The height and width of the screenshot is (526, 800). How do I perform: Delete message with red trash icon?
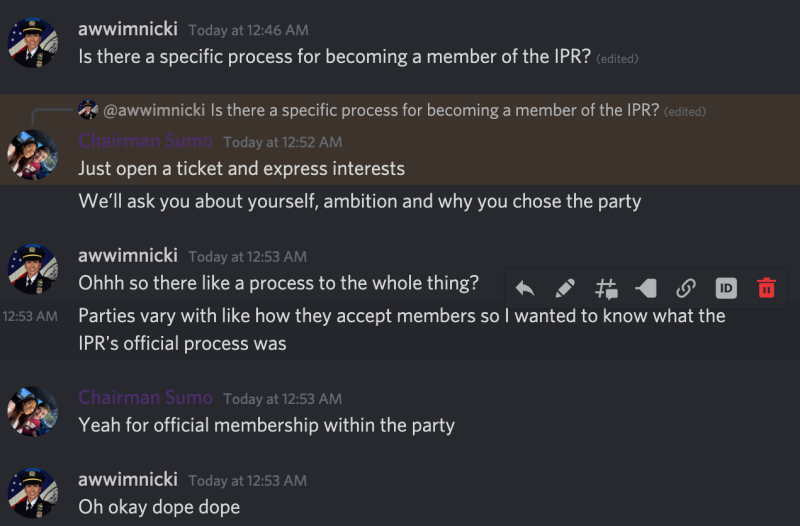(x=766, y=288)
